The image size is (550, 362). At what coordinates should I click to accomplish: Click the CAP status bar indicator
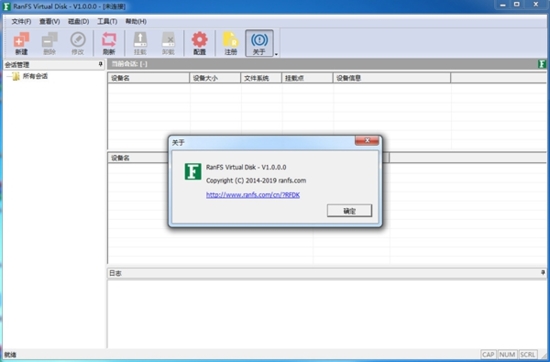(x=488, y=355)
